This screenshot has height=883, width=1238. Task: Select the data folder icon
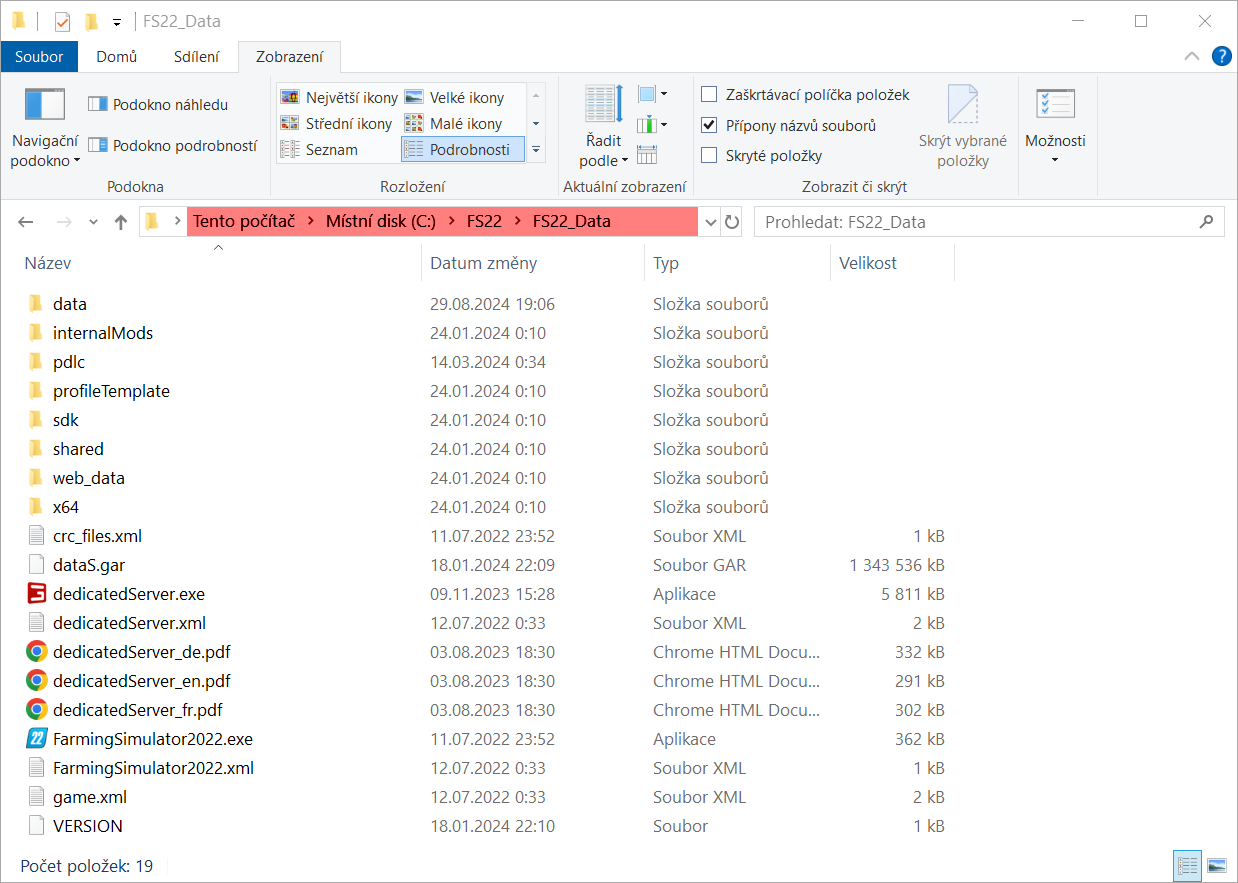click(x=37, y=304)
